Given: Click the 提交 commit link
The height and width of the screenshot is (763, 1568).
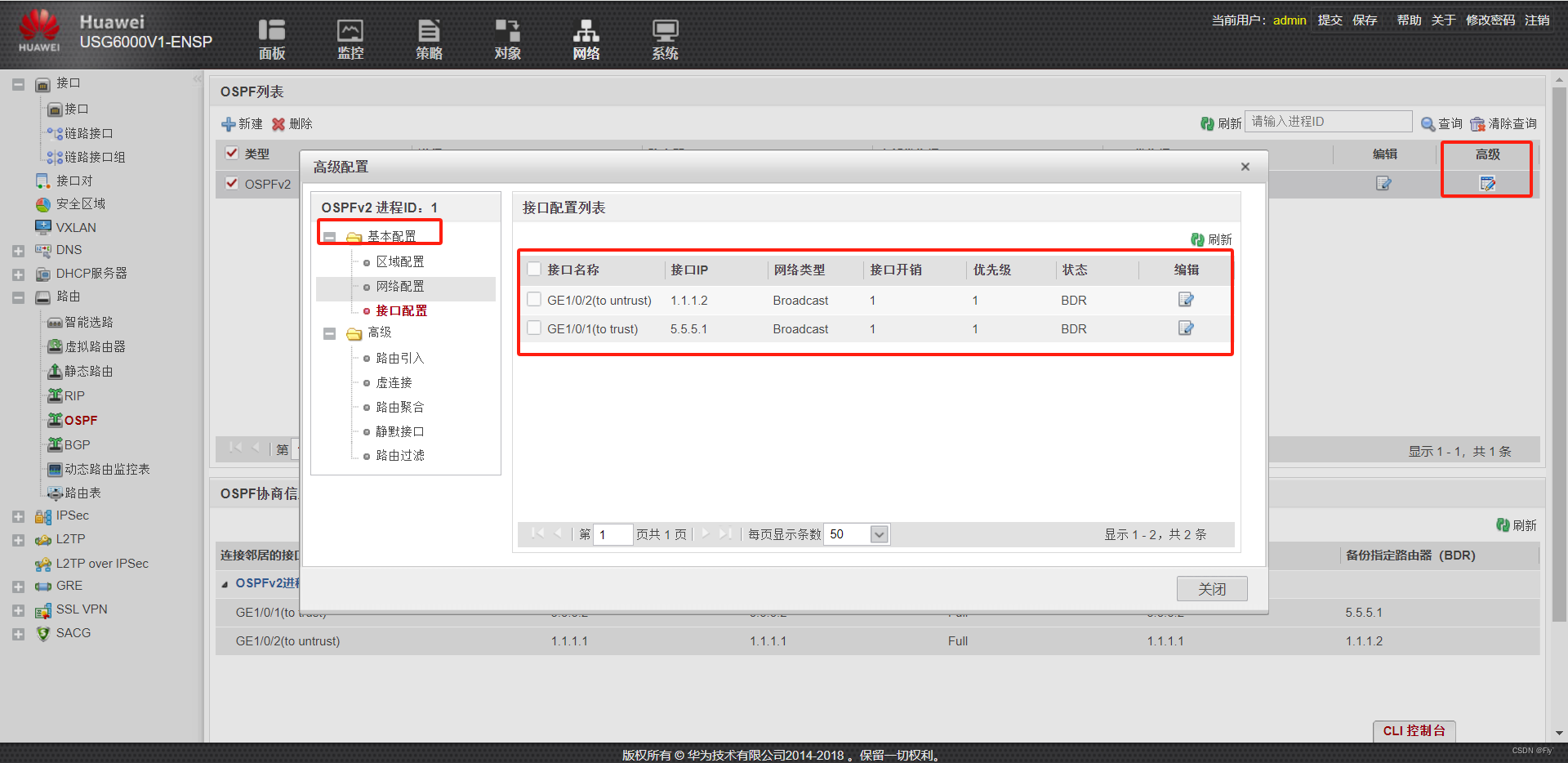Looking at the screenshot, I should [1330, 20].
